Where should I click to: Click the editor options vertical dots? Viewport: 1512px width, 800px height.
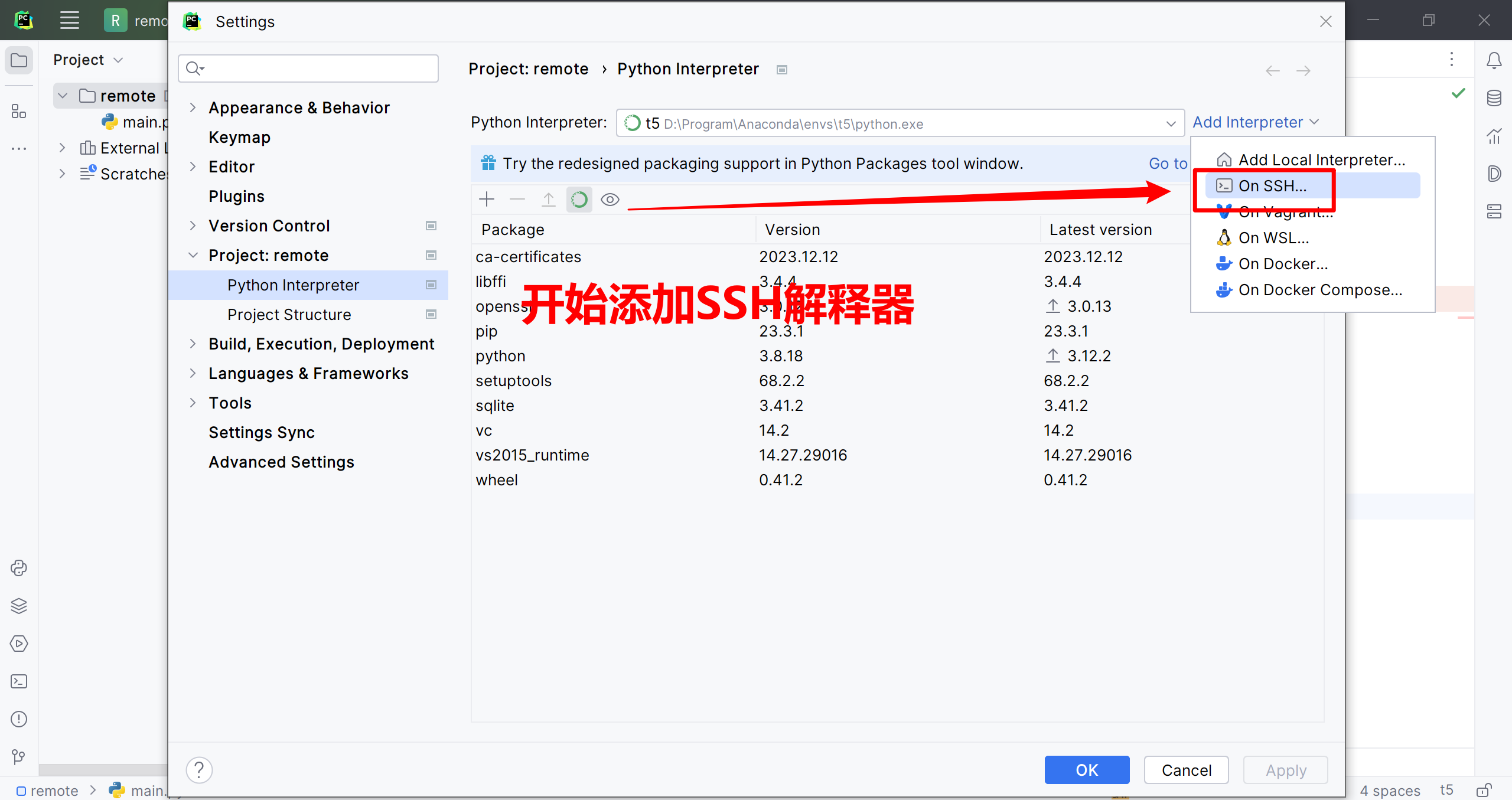coord(1452,59)
